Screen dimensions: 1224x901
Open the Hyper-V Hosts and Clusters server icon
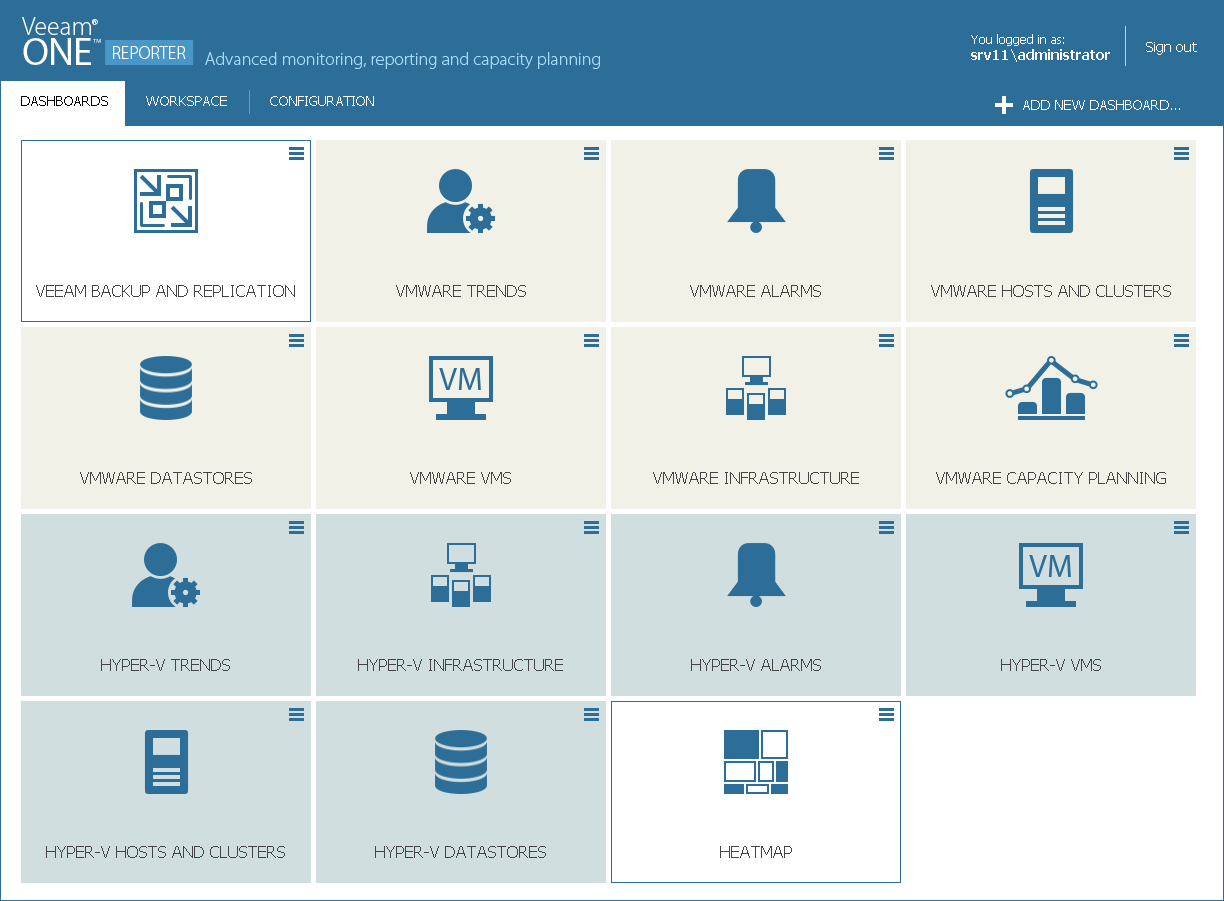pos(166,762)
